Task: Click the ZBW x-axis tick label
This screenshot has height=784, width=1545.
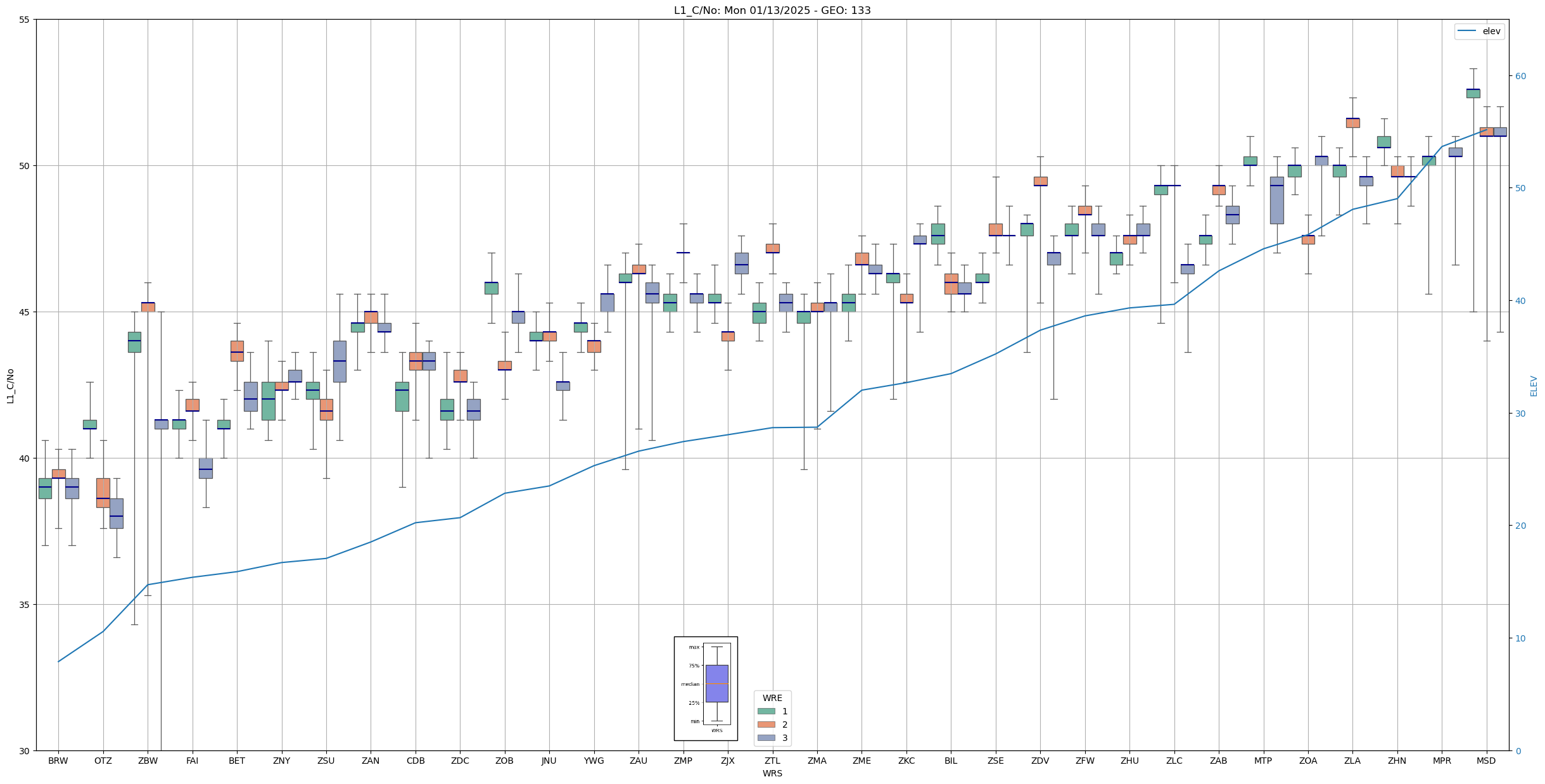Action: coord(148,761)
